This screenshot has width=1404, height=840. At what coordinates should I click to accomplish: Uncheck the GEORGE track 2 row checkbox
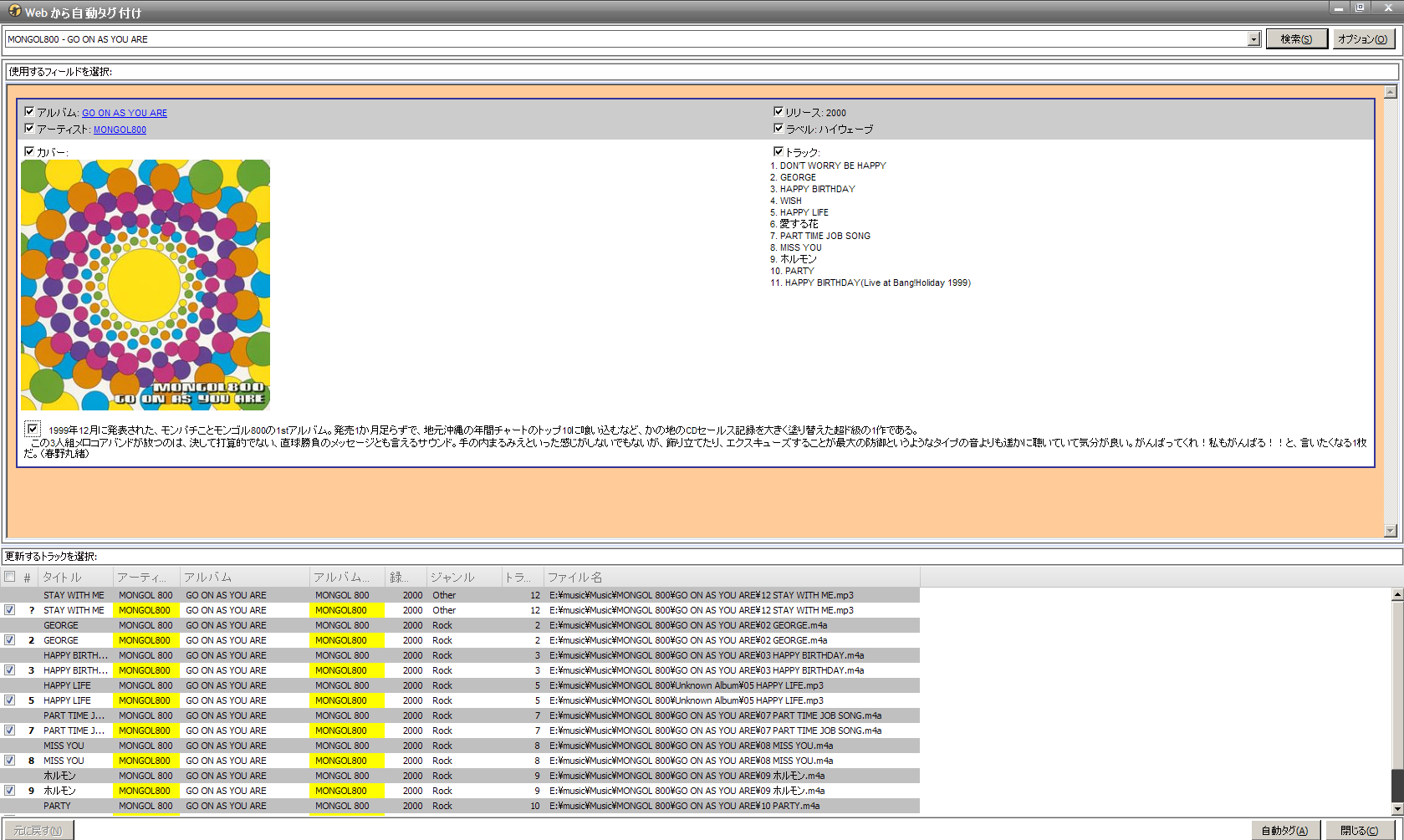click(x=10, y=640)
